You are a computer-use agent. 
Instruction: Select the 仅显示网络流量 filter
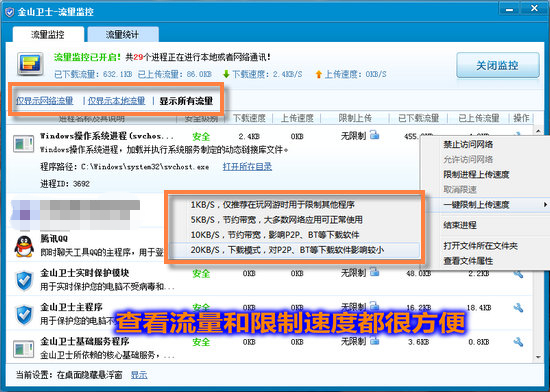tap(45, 101)
